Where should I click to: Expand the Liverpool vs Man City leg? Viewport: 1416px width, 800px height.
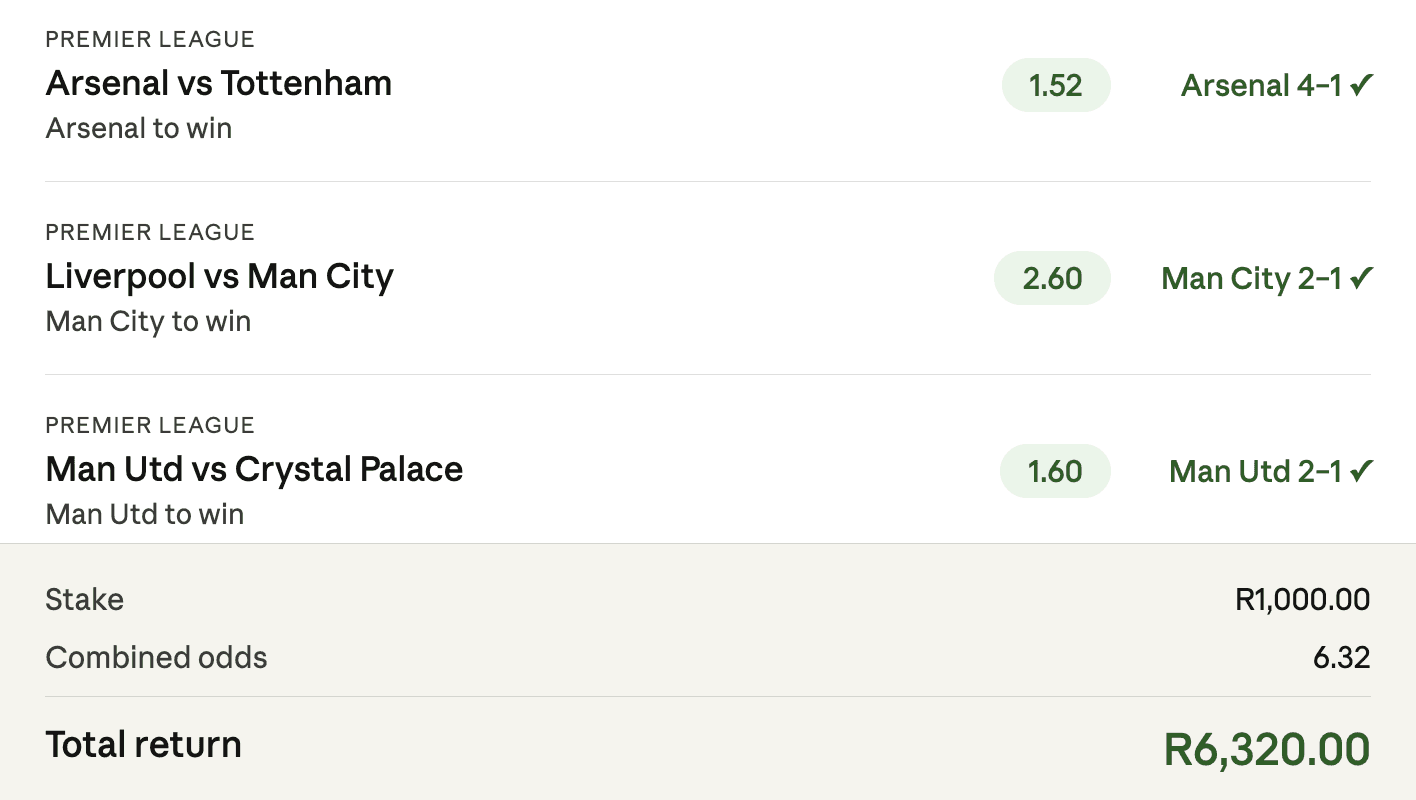click(219, 276)
